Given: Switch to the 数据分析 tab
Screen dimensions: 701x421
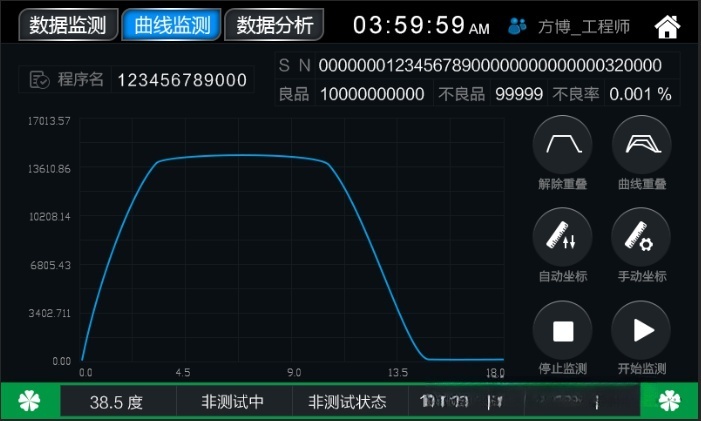Looking at the screenshot, I should click(274, 25).
